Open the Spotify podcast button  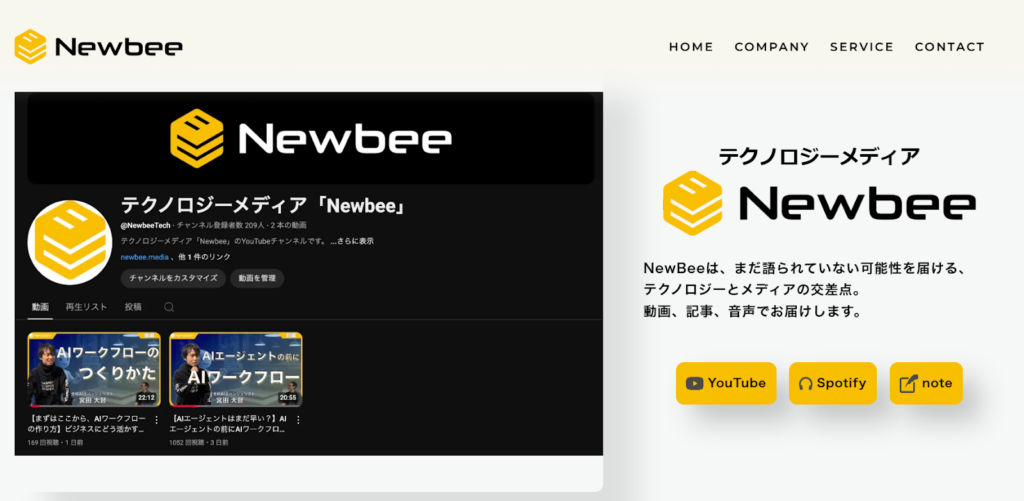tap(833, 383)
